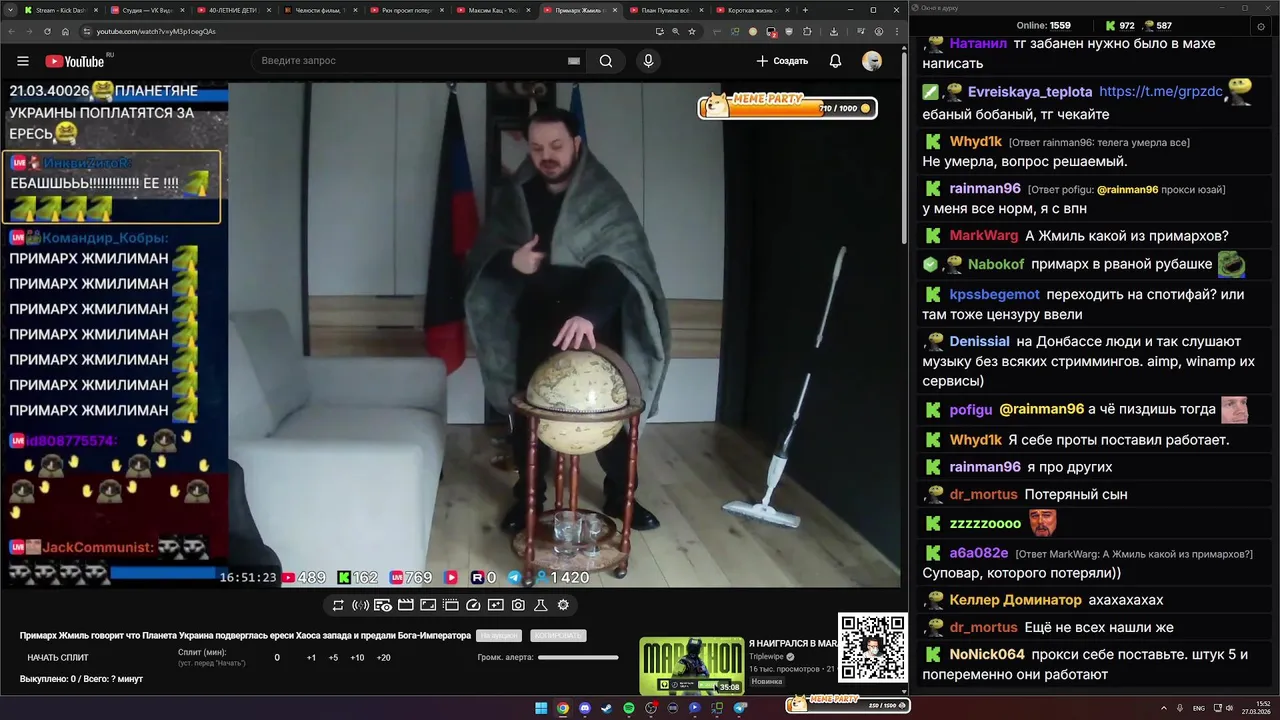
Task: Open Telegram from the taskbar
Action: point(740,708)
